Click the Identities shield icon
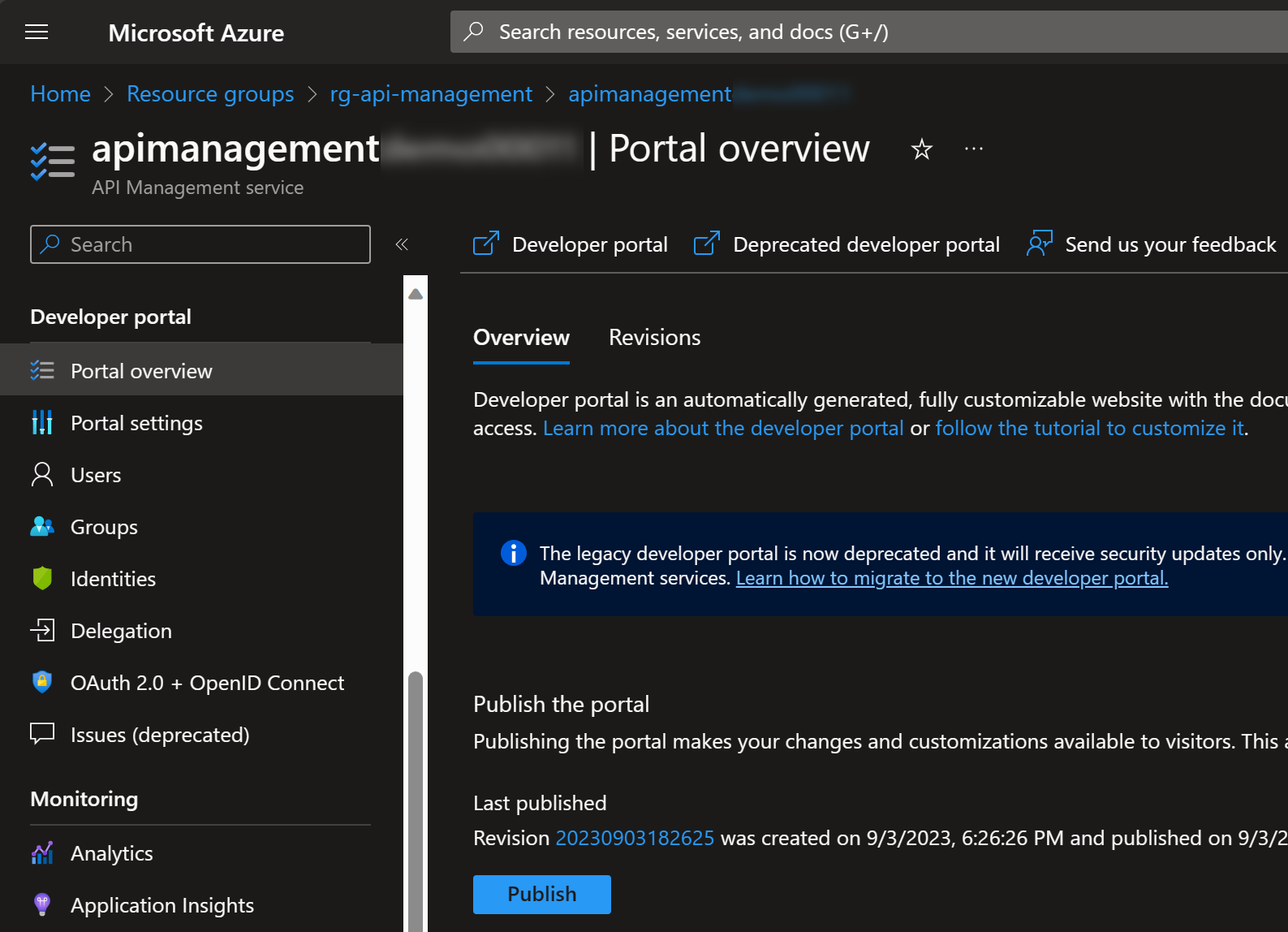This screenshot has height=932, width=1288. click(x=42, y=579)
